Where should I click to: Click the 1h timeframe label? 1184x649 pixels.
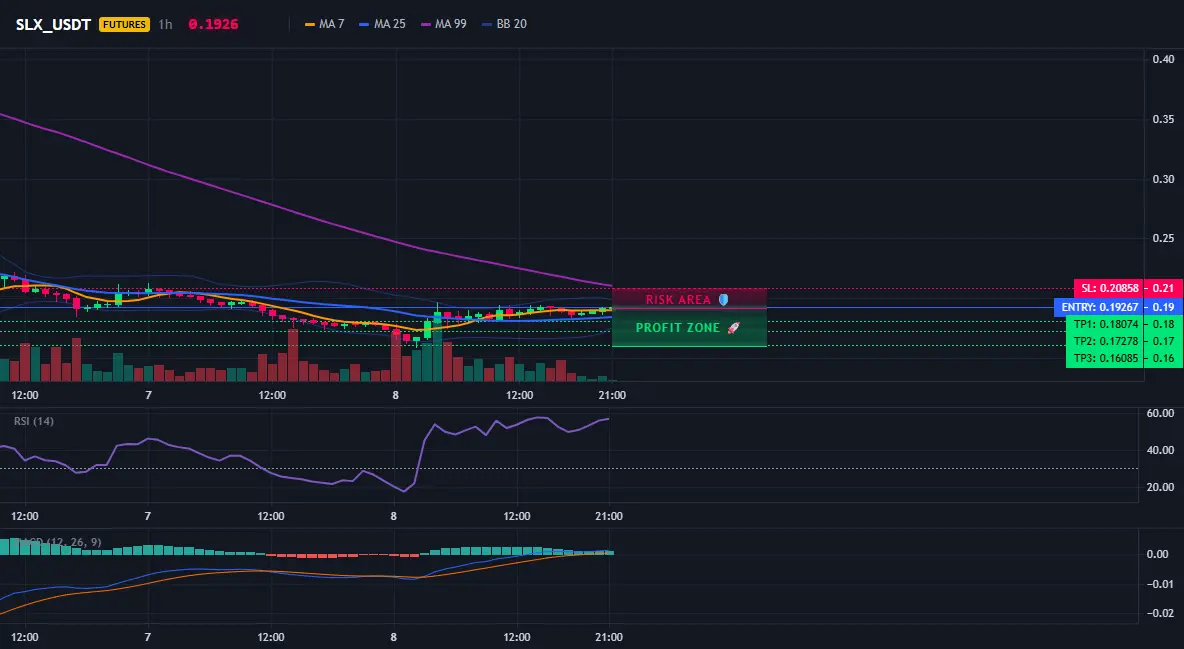coord(165,24)
